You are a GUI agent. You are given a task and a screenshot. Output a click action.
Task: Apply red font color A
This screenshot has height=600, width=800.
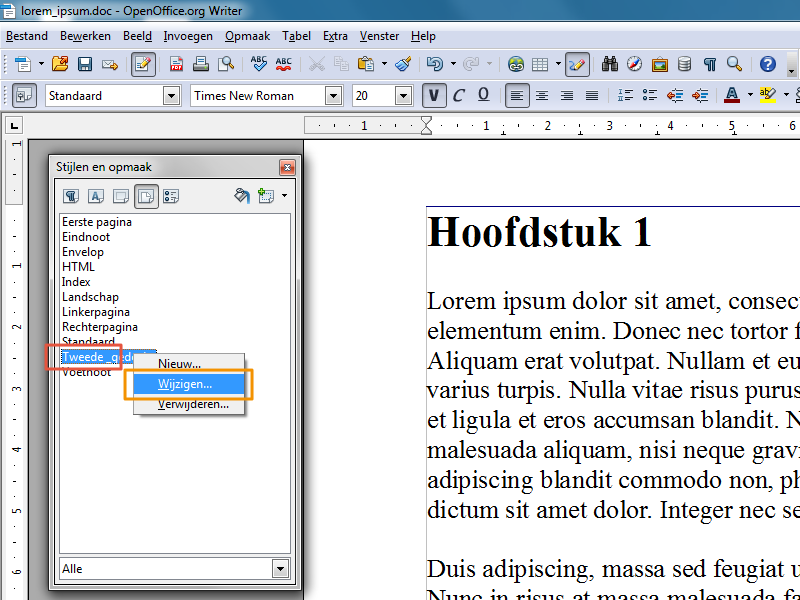click(732, 95)
